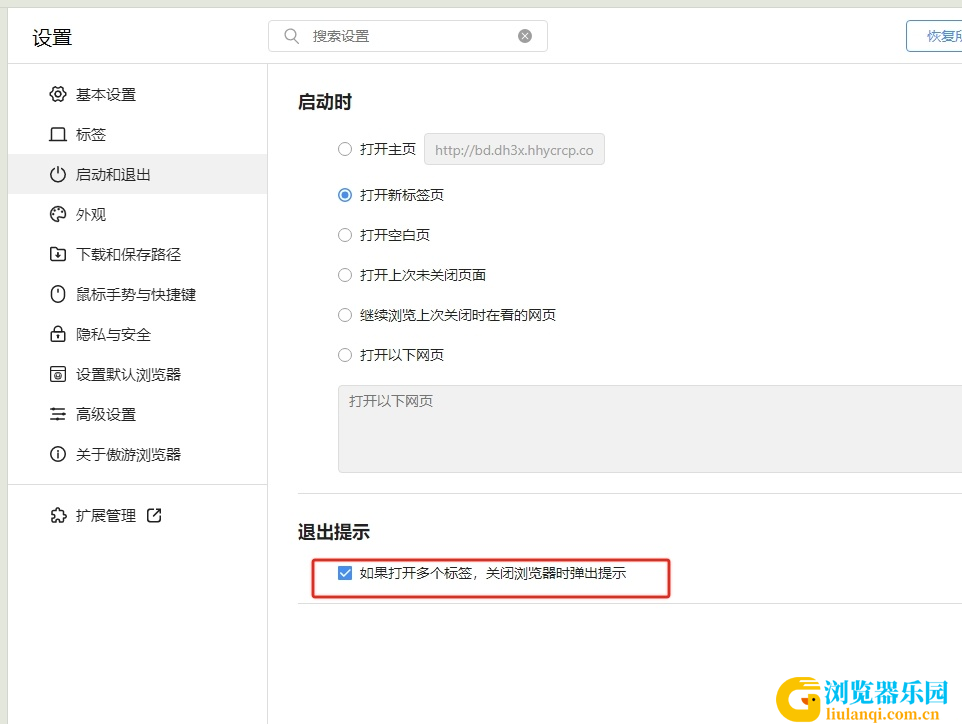
Task: Open 鼠标手势与快捷键 settings
Action: (137, 294)
